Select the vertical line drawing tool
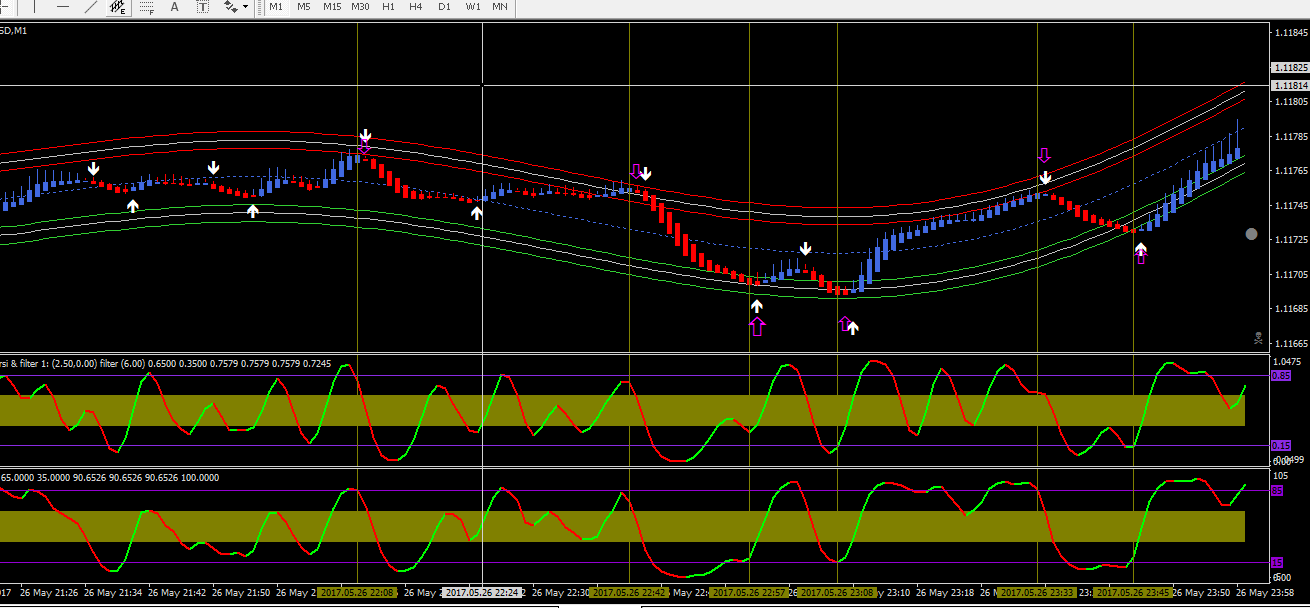Viewport: 1310px width, 608px height. (36, 7)
